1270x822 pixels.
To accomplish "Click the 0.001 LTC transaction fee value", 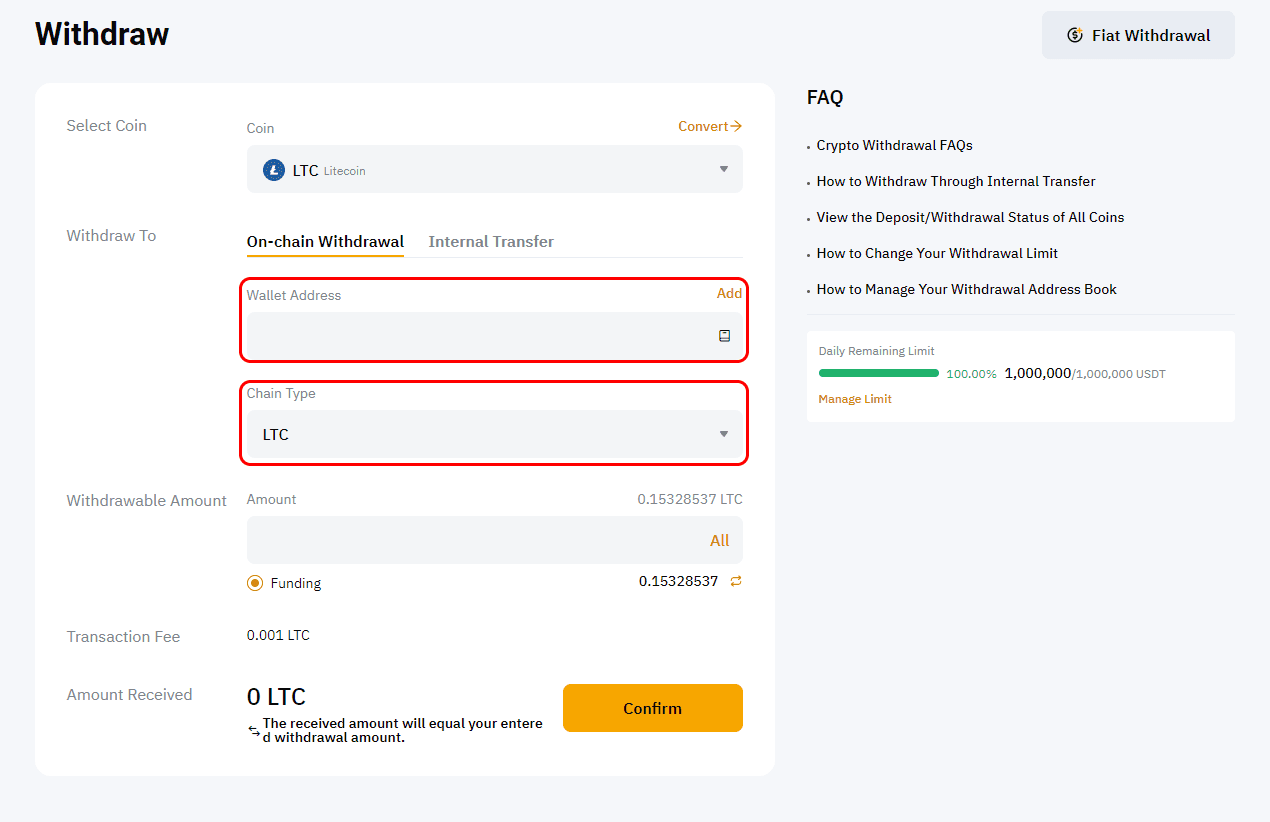I will pos(278,635).
